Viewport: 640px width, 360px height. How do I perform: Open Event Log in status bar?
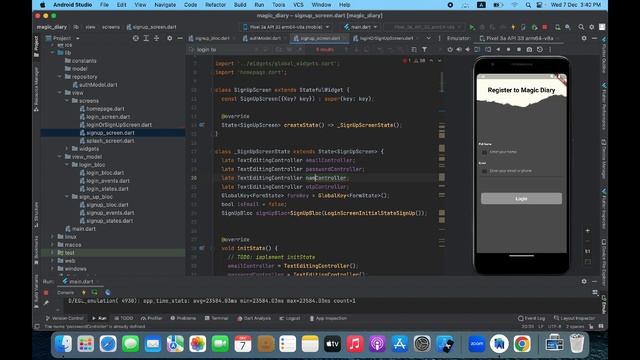[x=532, y=318]
